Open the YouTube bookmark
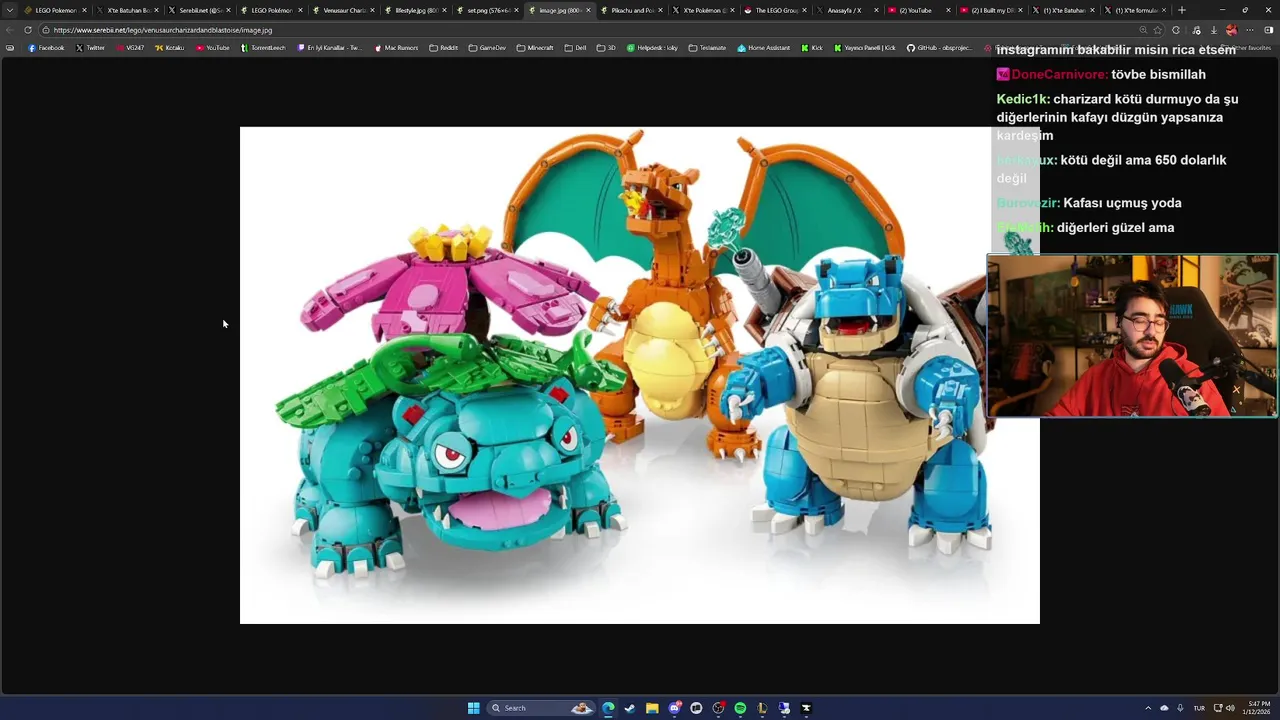The height and width of the screenshot is (720, 1280). tap(212, 48)
